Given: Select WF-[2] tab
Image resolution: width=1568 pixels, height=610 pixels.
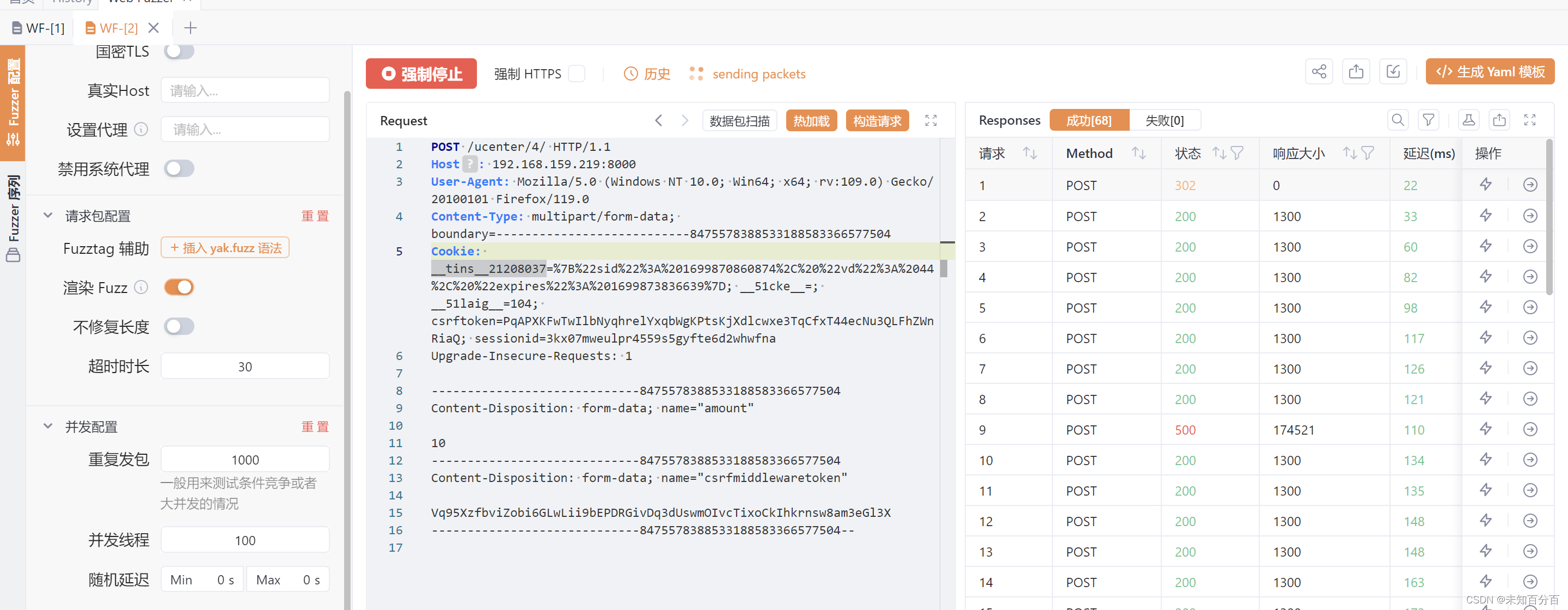Looking at the screenshot, I should pos(112,28).
